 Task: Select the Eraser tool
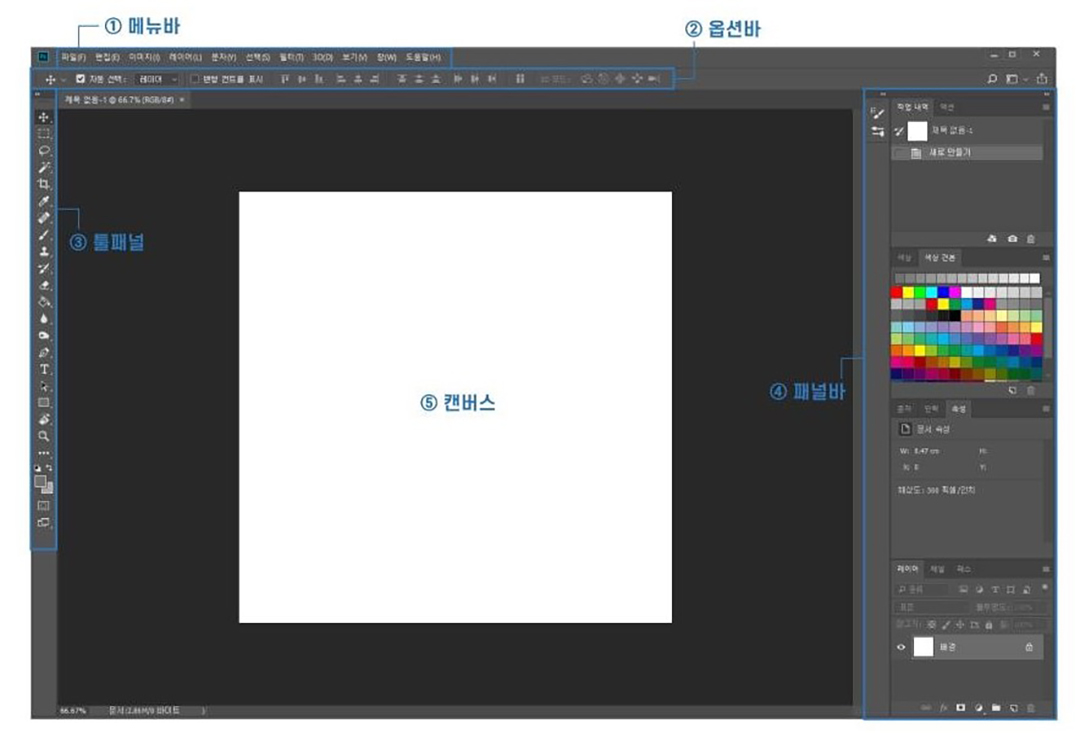click(x=43, y=285)
